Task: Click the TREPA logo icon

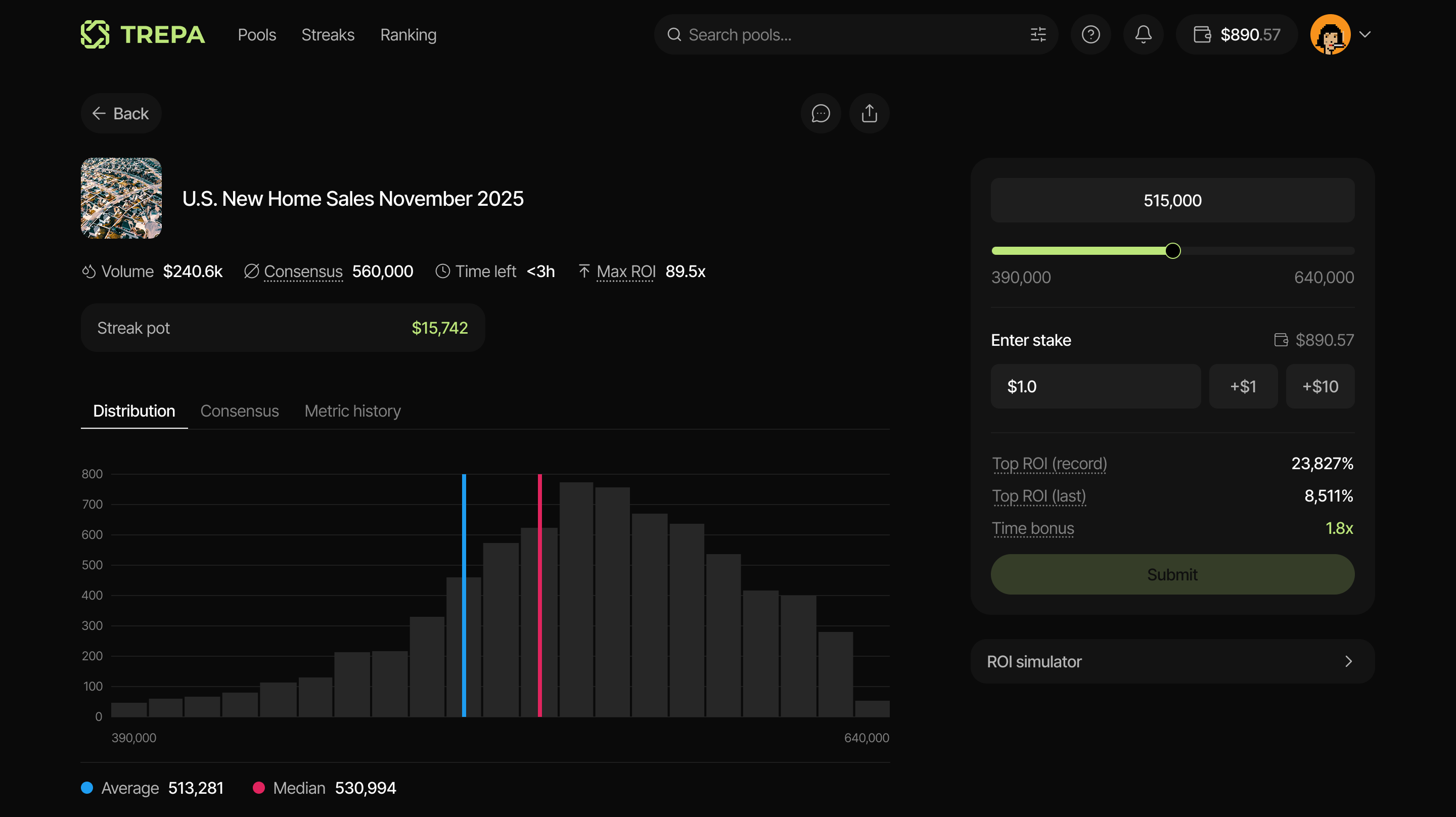Action: (96, 34)
